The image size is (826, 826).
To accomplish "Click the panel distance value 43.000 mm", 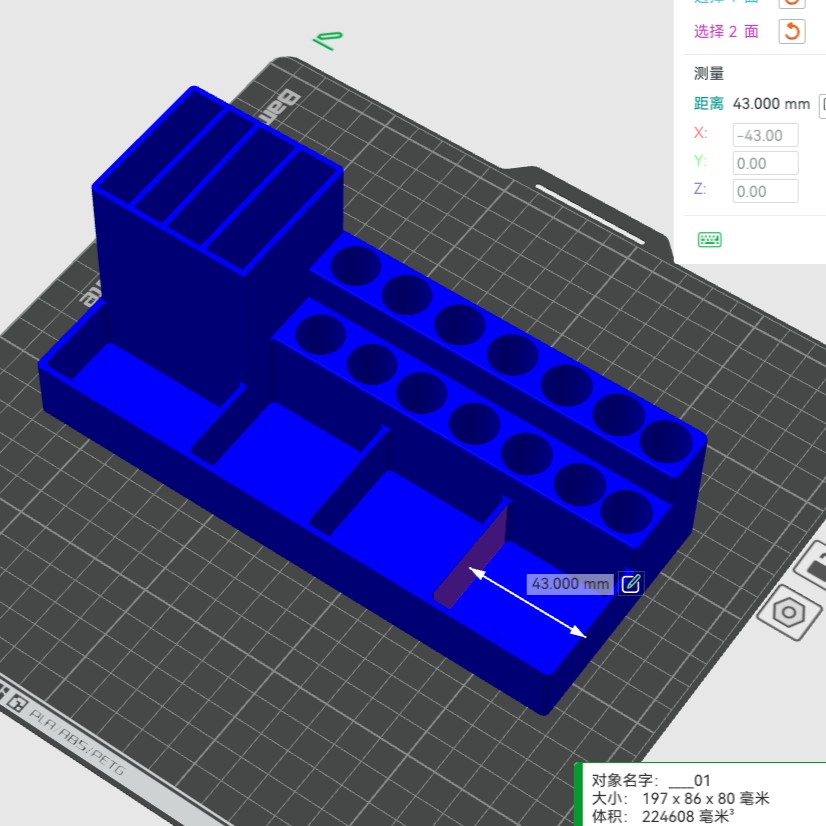I will [x=771, y=104].
